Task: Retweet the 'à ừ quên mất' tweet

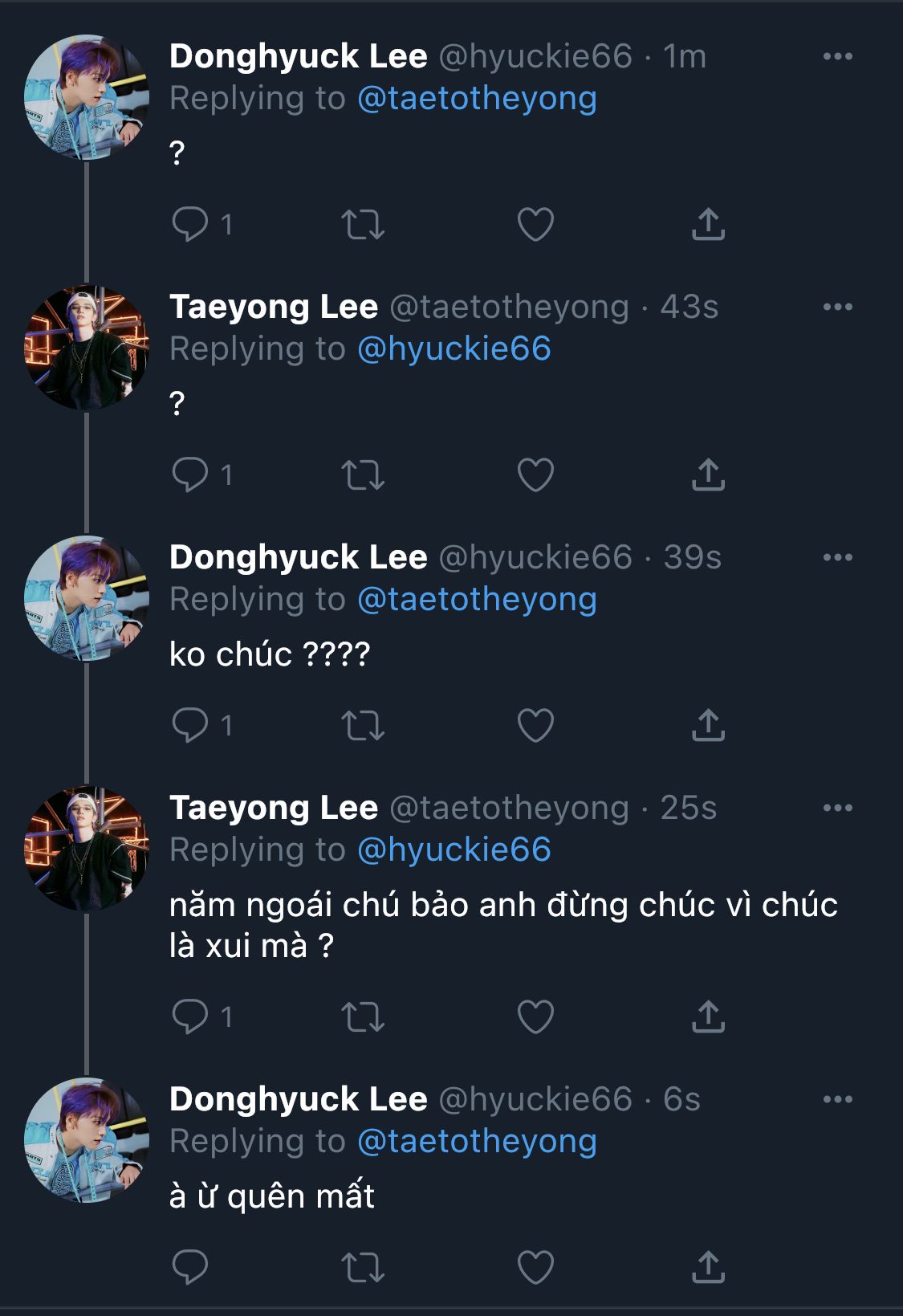Action: [x=363, y=1268]
